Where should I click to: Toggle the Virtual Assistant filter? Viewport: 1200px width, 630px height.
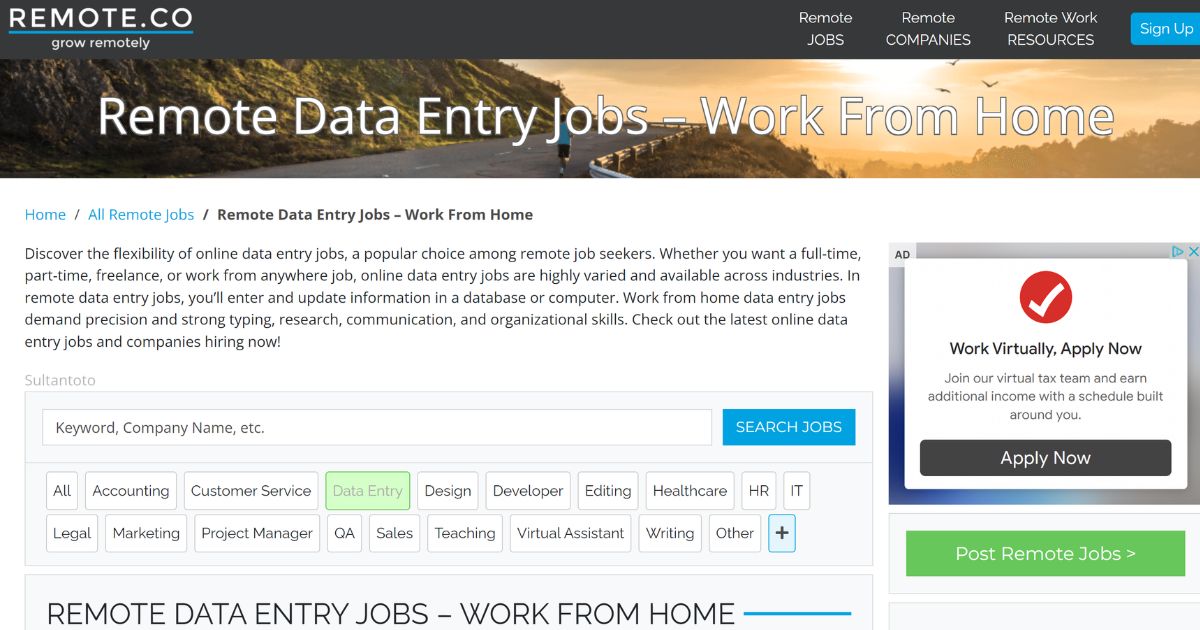point(570,533)
